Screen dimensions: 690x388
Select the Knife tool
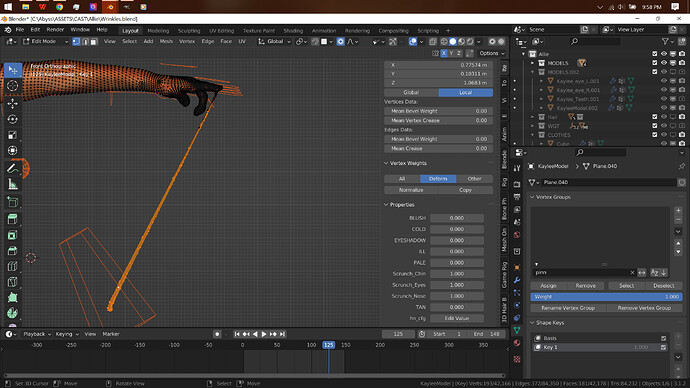click(12, 282)
